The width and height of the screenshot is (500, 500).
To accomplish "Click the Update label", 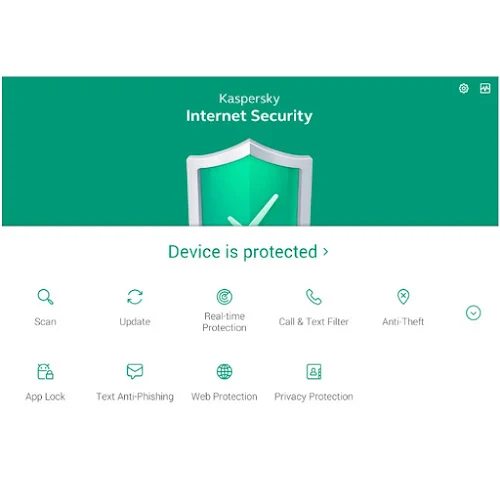I will (135, 322).
